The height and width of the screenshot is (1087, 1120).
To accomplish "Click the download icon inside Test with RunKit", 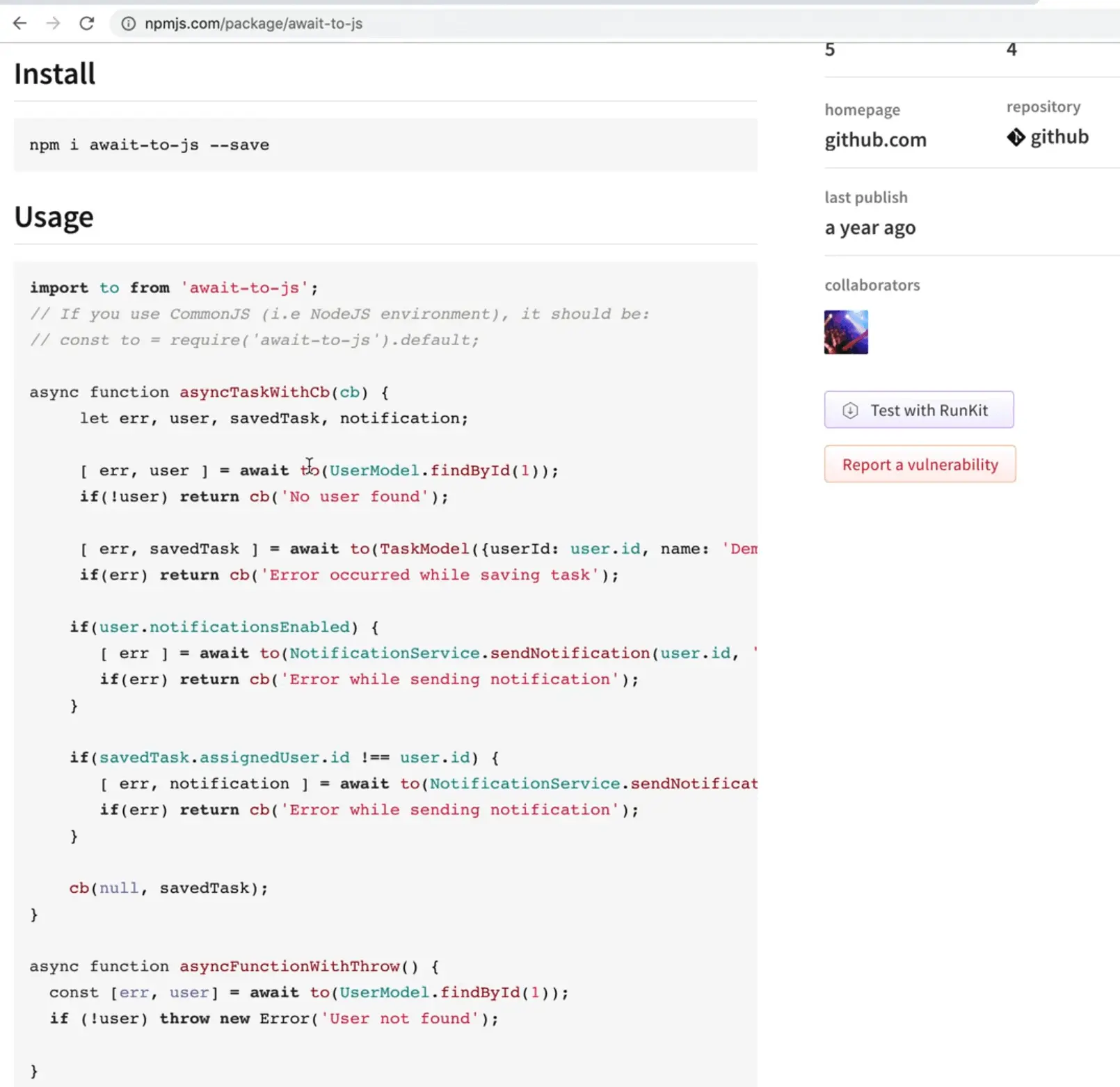I will [x=849, y=411].
